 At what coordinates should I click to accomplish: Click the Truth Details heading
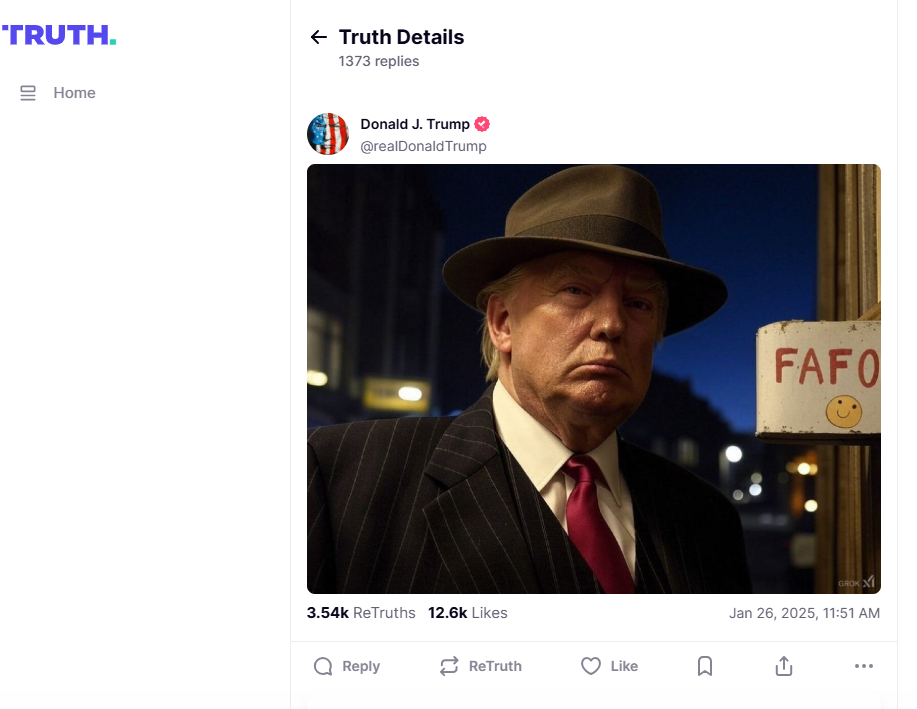tap(401, 37)
